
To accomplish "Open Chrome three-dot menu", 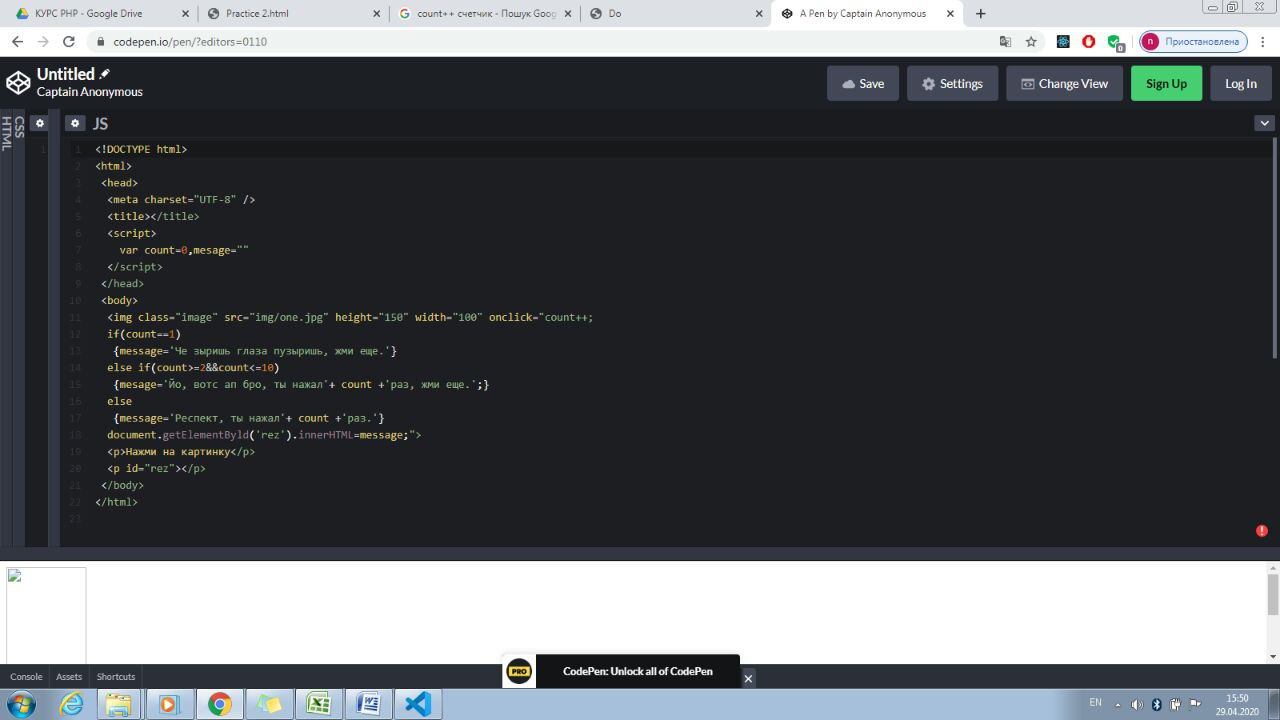I will coord(1264,42).
